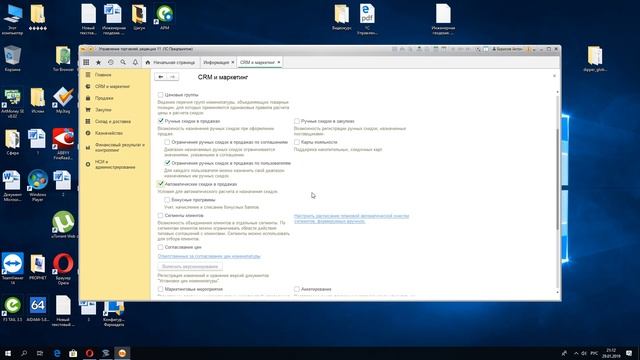The height and width of the screenshot is (360, 640).
Task: Close the CRM и маркетинг tab
Action: click(279, 62)
